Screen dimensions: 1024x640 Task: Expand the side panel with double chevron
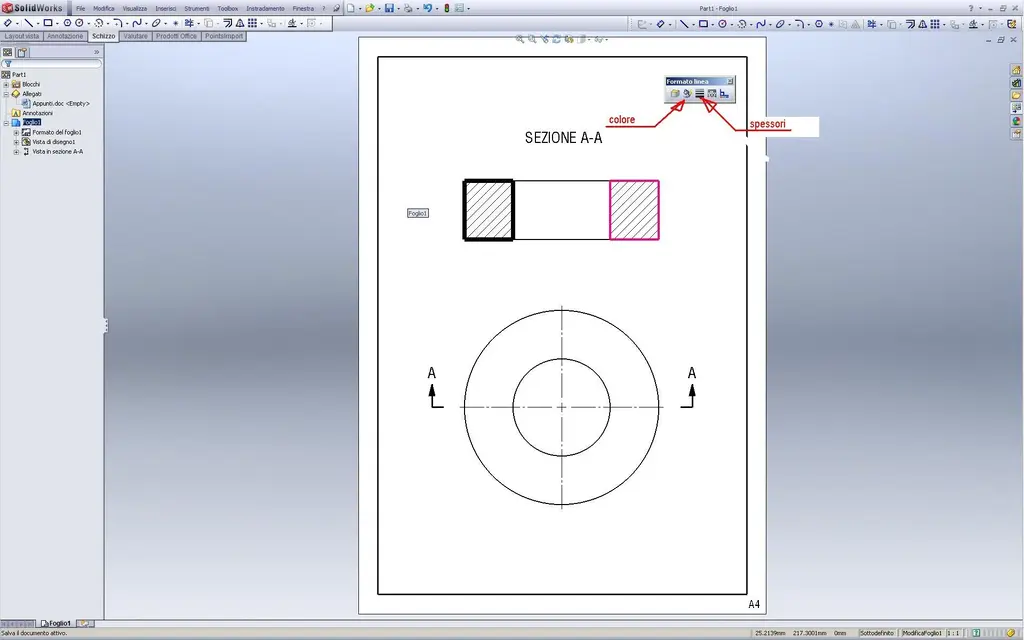(x=97, y=52)
